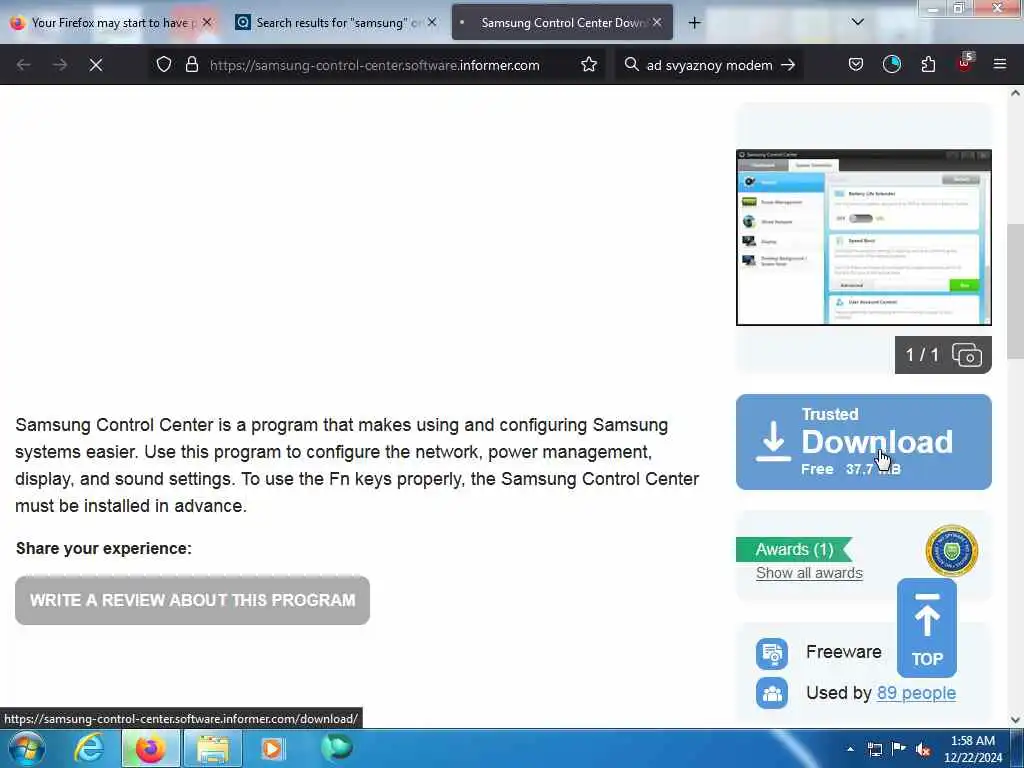Screen dimensions: 1024x768
Task: Open File Explorer from the taskbar
Action: [213, 748]
